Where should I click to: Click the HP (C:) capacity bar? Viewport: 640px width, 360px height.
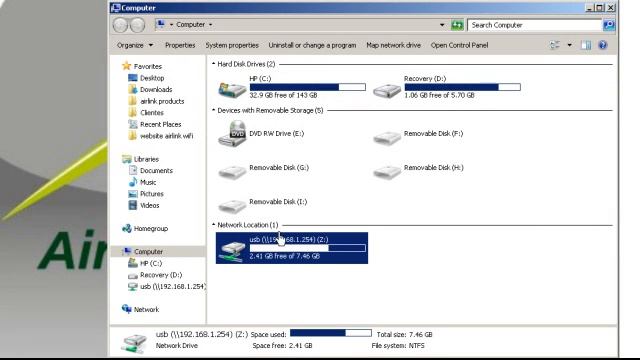307,87
